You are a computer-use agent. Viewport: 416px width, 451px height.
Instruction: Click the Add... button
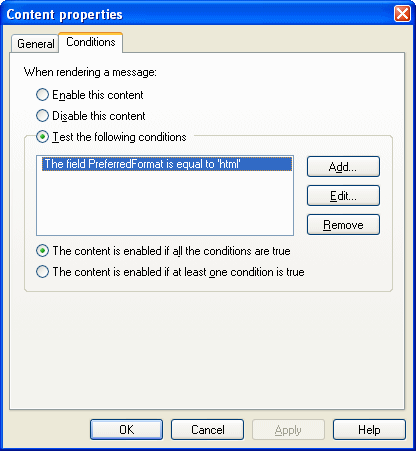pyautogui.click(x=343, y=167)
